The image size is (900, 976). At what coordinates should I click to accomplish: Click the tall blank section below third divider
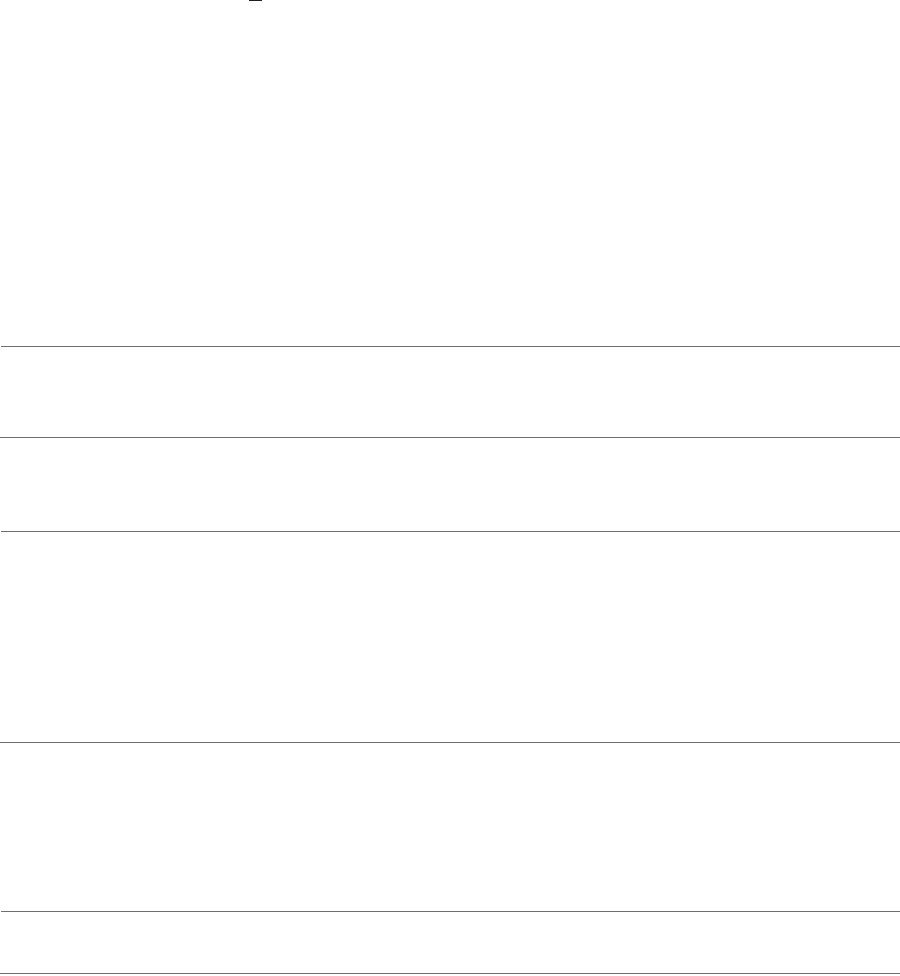pyautogui.click(x=450, y=637)
